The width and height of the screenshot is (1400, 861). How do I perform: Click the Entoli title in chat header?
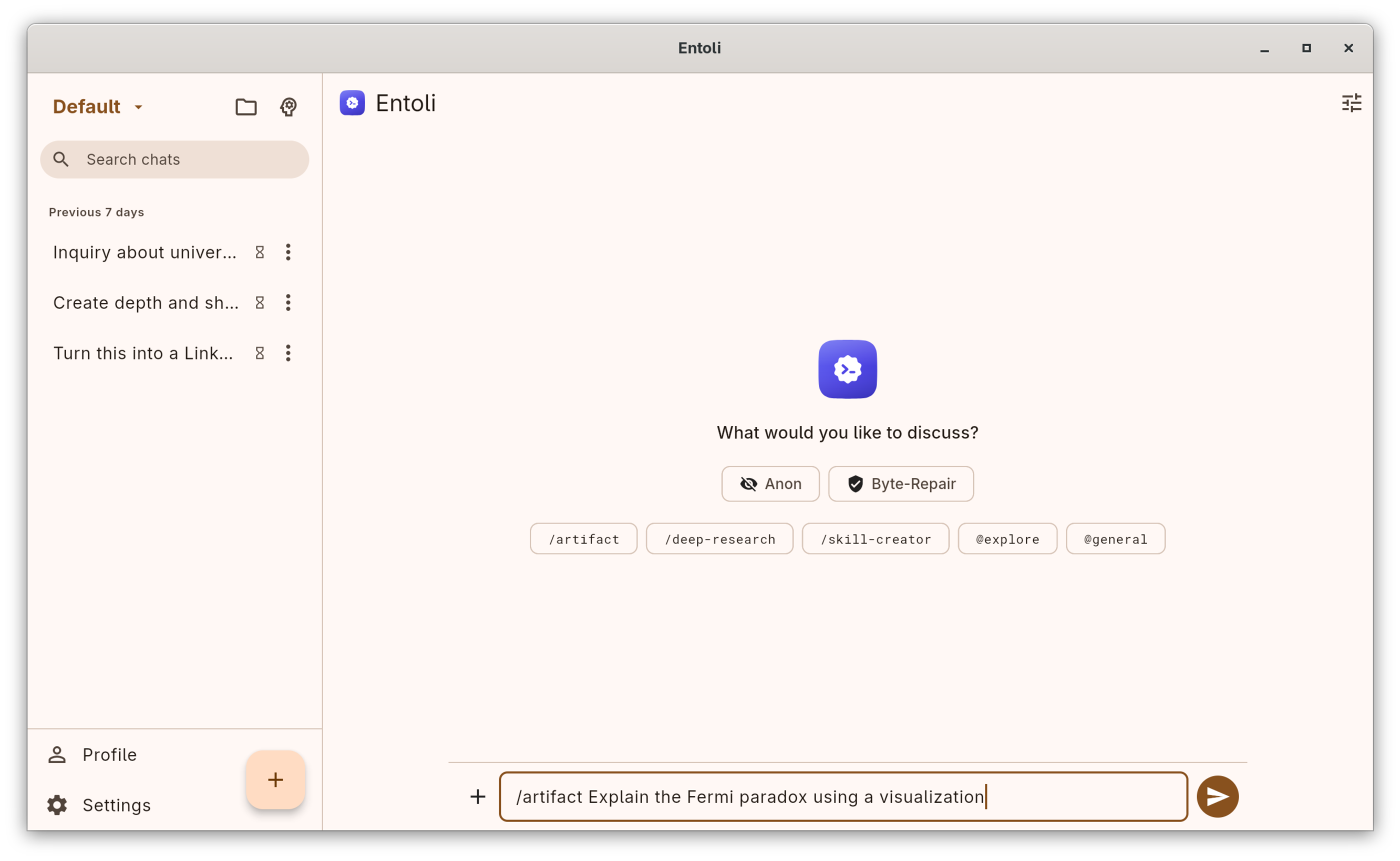click(x=405, y=103)
